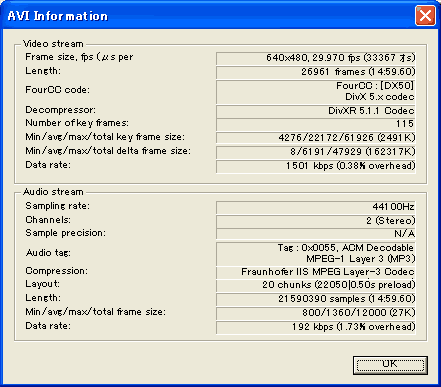Select the Fraunhofer IIS MPEG Layer-3 Codec value

[316, 272]
